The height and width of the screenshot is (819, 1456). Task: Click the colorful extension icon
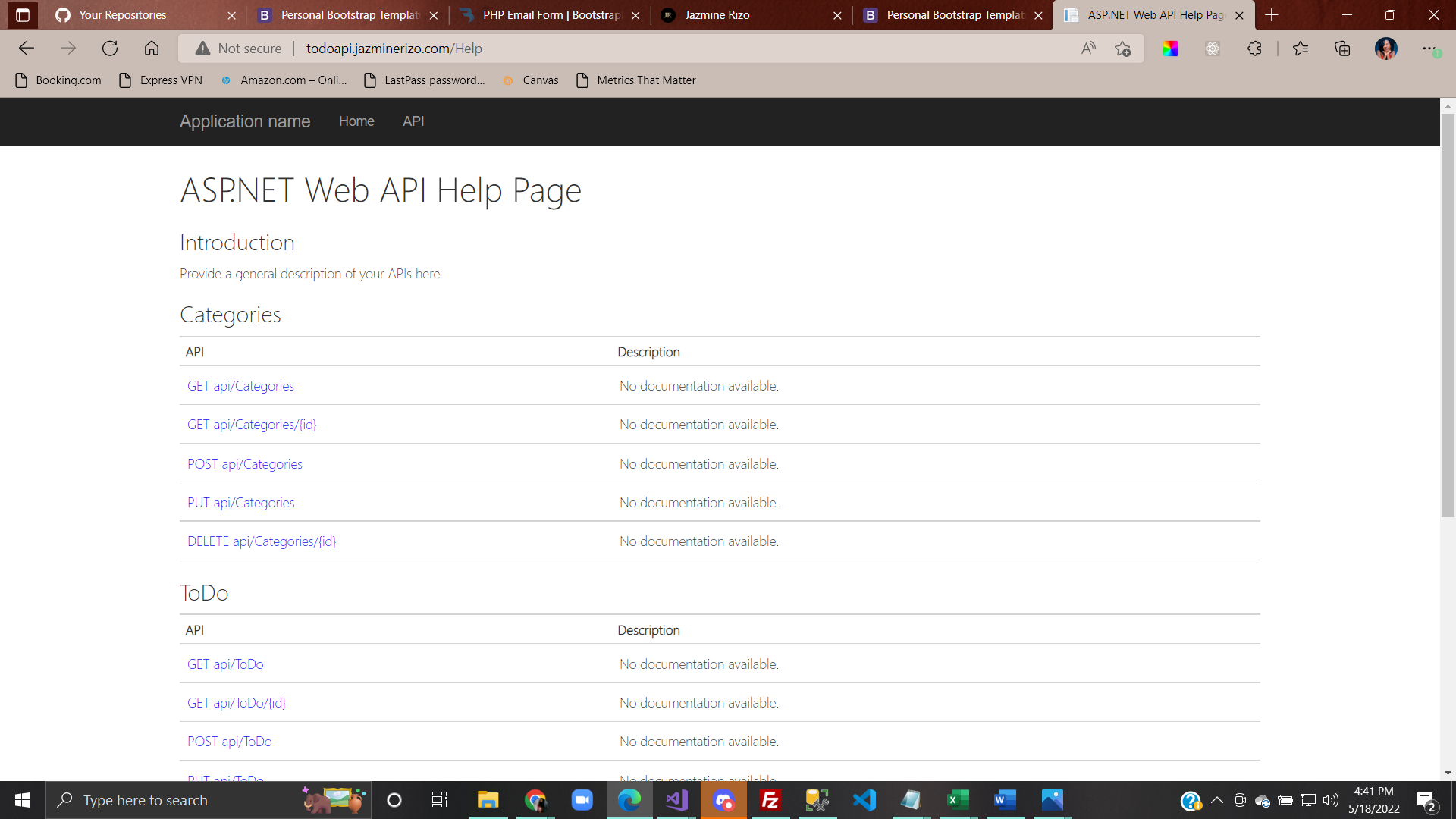(x=1170, y=49)
